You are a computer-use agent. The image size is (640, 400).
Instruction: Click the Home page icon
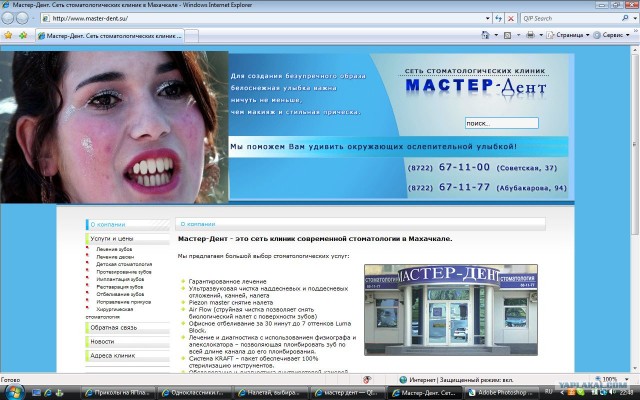[485, 35]
